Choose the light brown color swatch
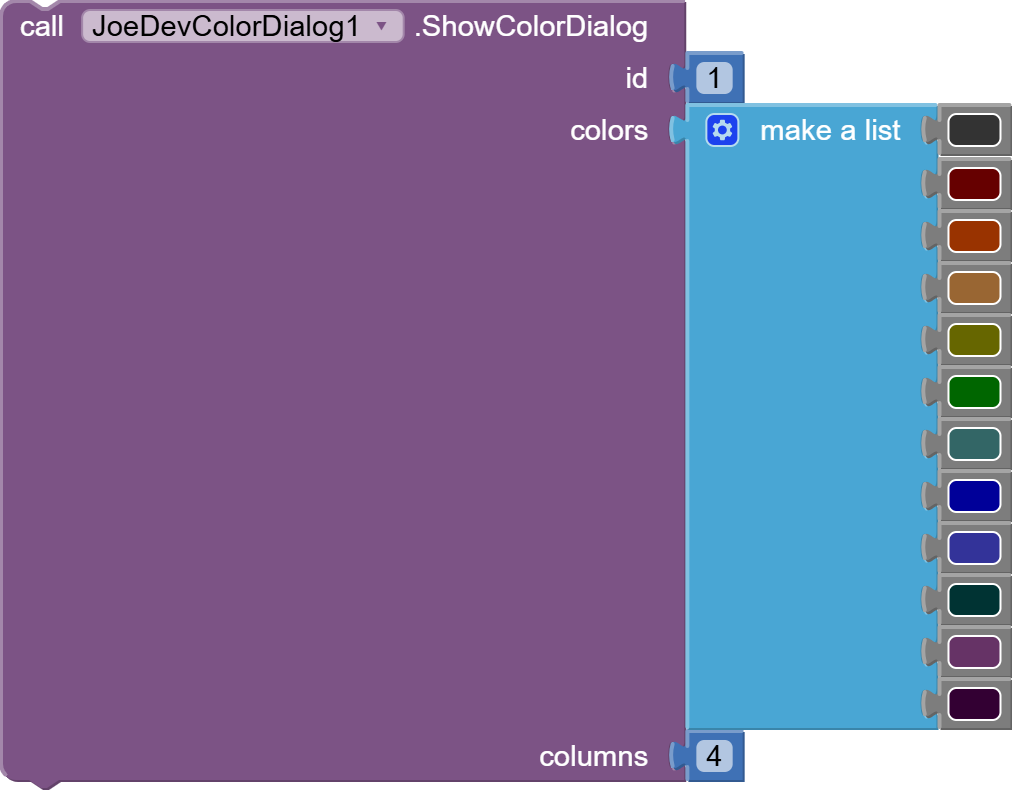 (x=974, y=287)
